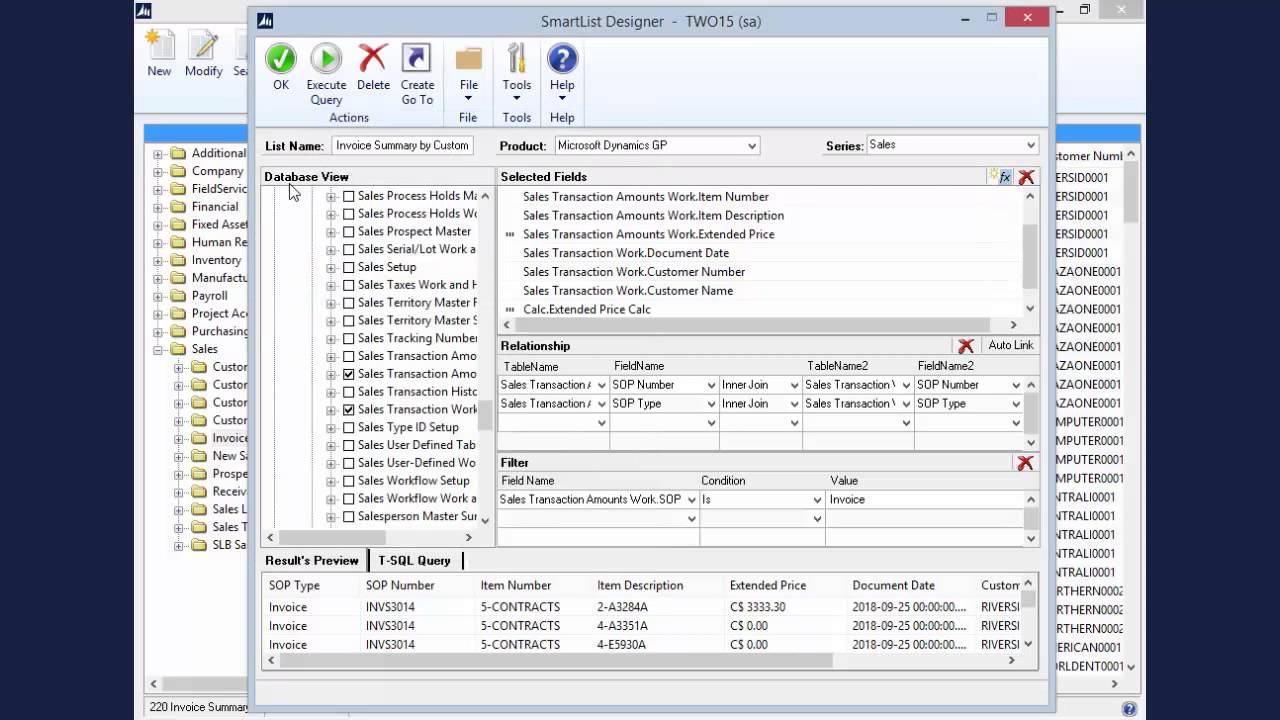Tick the Sales Setup table checkbox
The height and width of the screenshot is (720, 1280).
tap(348, 268)
